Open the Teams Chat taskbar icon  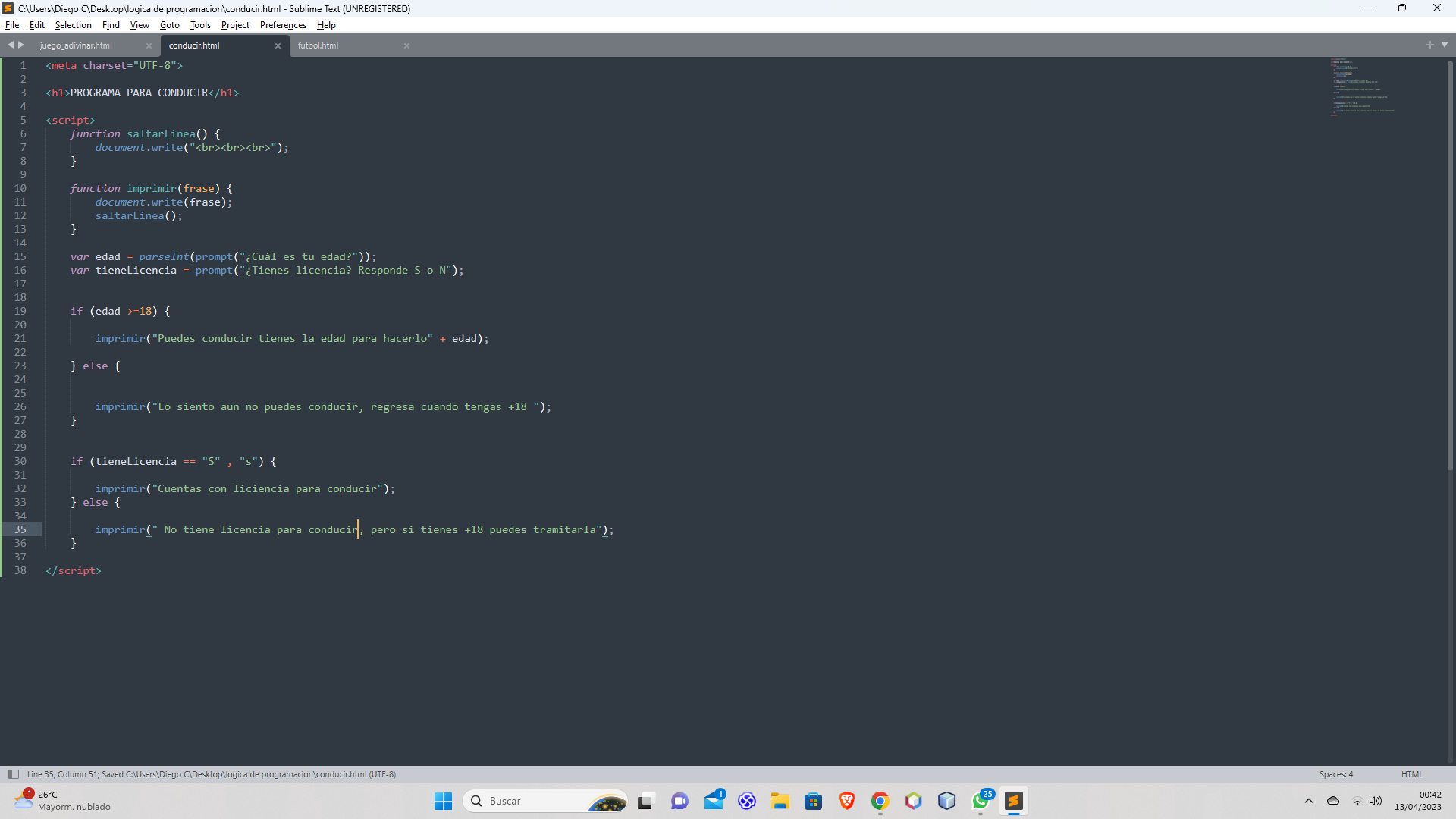(679, 801)
